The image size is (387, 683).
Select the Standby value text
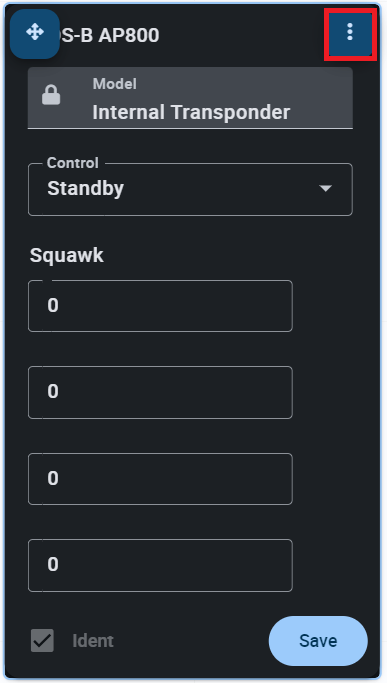[x=85, y=188]
